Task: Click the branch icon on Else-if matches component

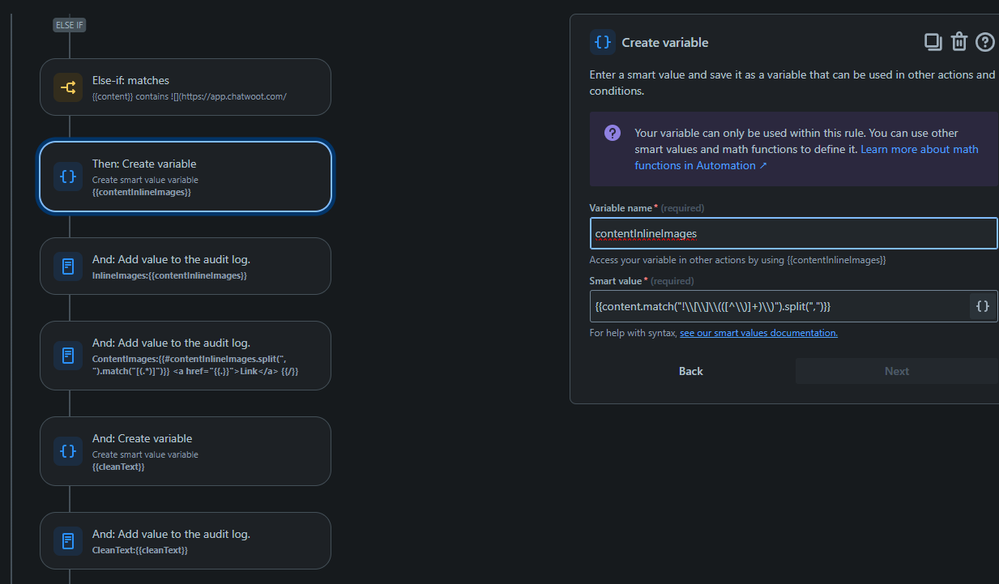Action: point(68,87)
